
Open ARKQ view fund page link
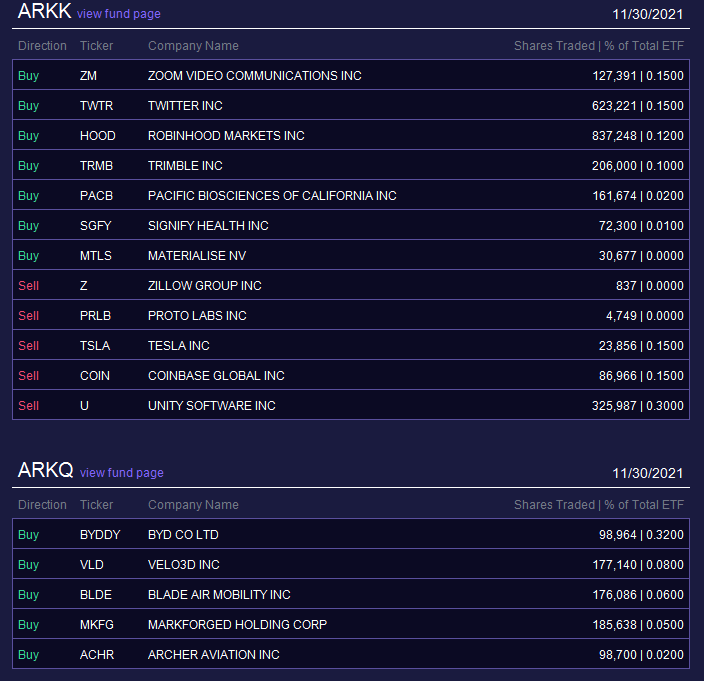click(x=122, y=473)
